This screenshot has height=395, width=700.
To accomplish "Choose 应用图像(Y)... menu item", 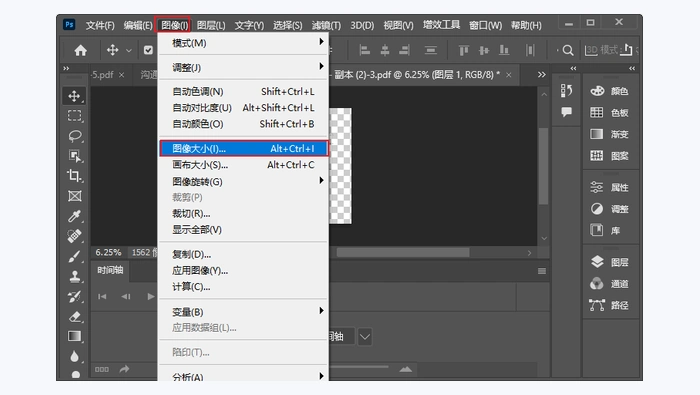I will point(243,270).
